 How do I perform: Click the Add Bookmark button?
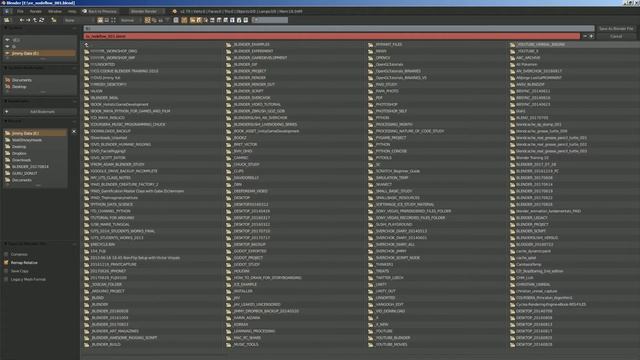click(40, 111)
